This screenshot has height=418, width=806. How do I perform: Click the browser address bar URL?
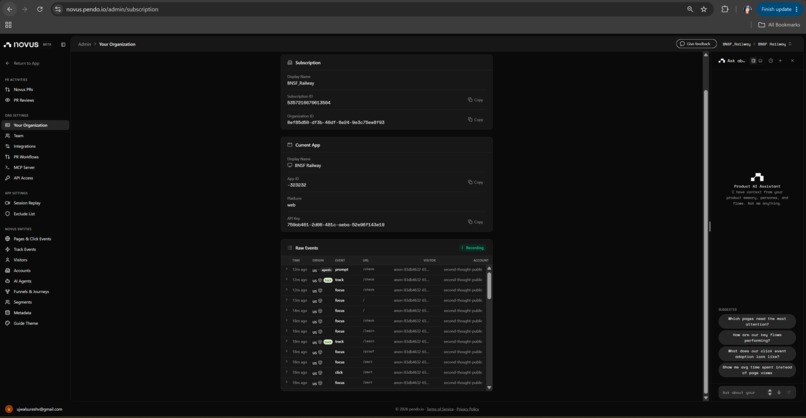112,9
